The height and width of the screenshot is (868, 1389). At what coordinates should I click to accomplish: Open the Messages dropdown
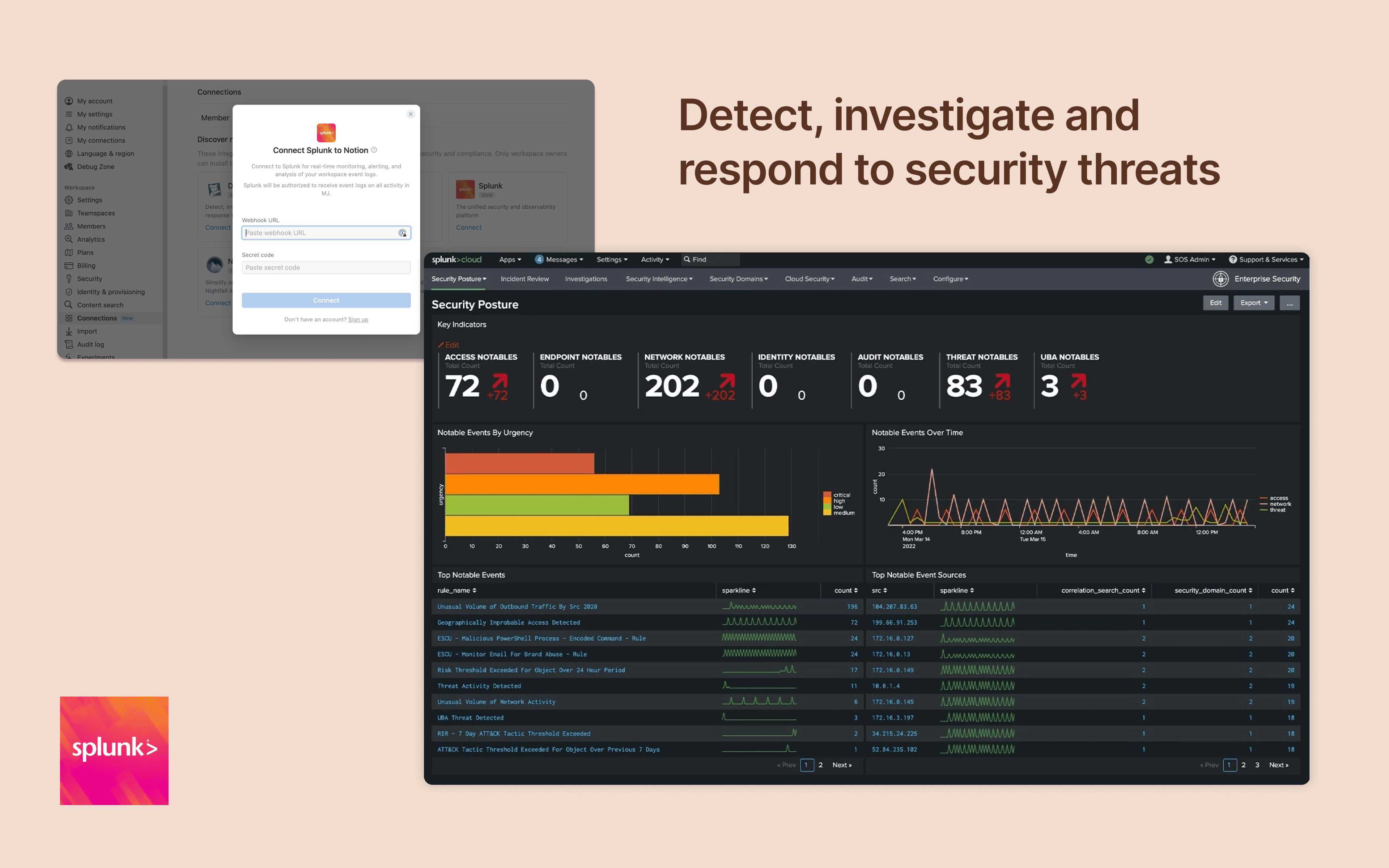tap(559, 259)
